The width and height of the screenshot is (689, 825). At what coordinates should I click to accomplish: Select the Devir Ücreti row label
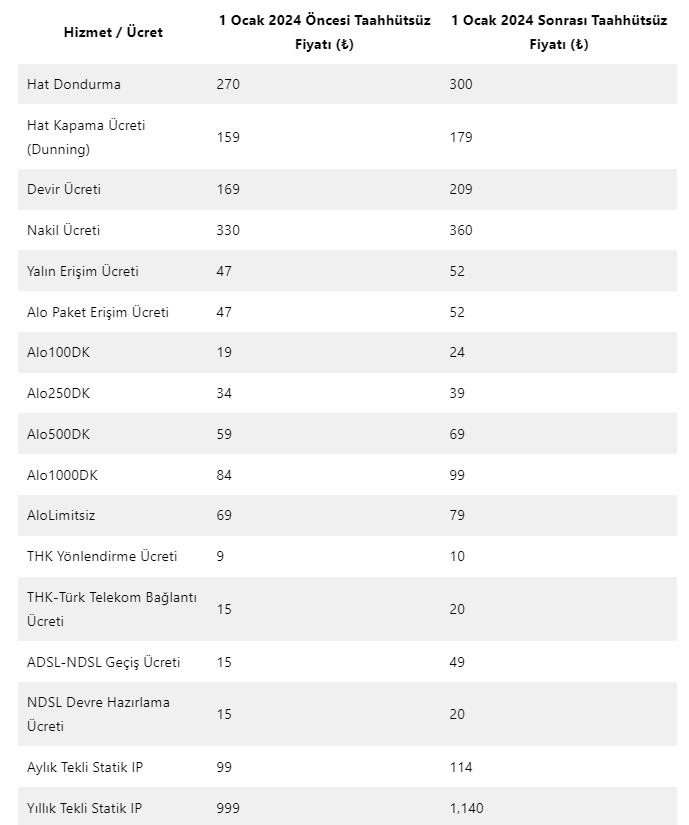click(x=64, y=189)
